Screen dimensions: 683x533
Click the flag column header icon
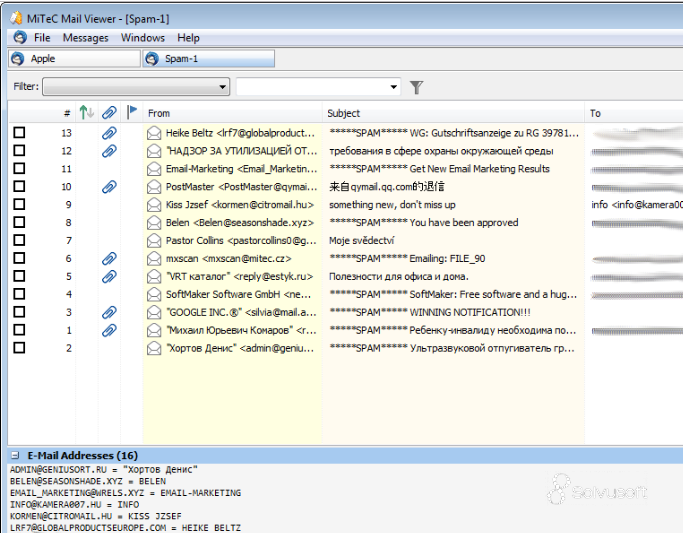point(132,112)
